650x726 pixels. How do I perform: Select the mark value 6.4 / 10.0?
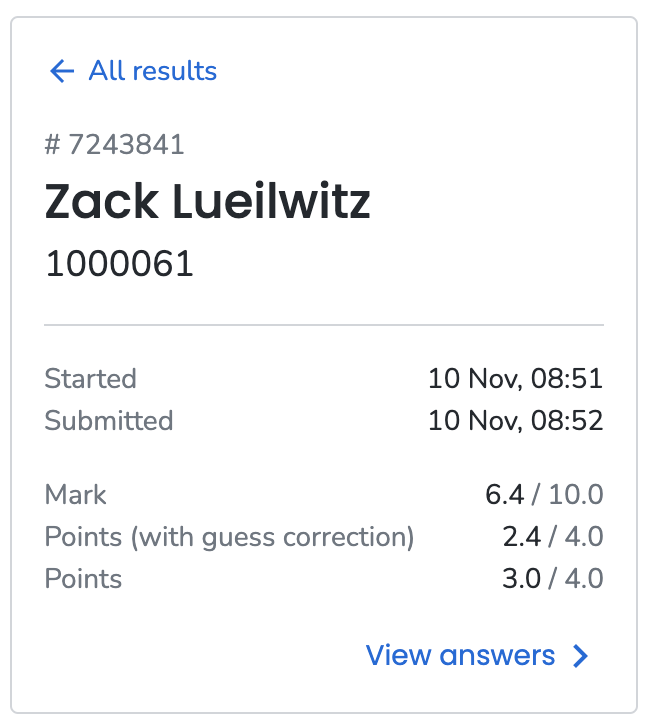543,494
